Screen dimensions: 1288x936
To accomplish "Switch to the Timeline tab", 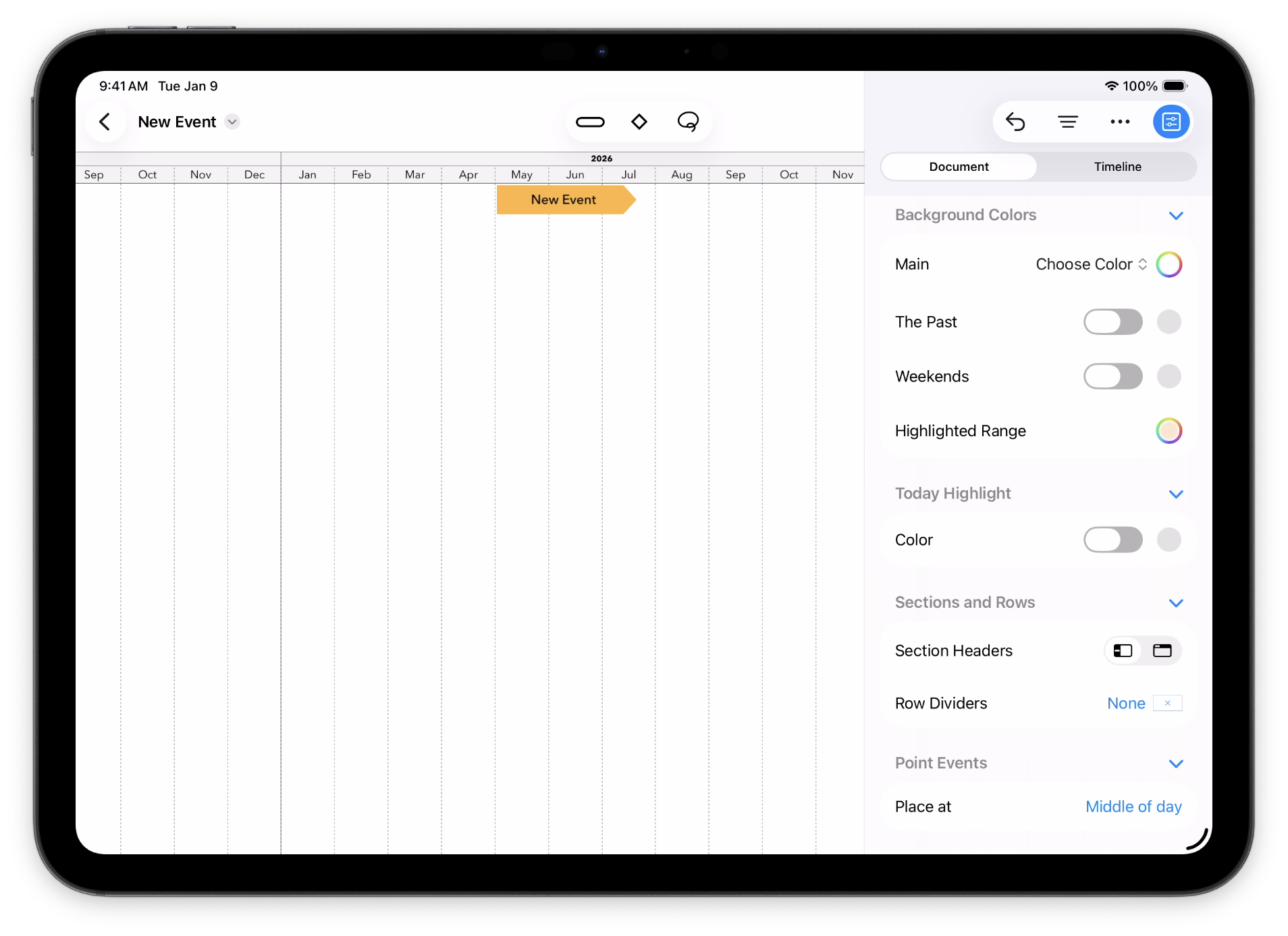I will 1117,166.
